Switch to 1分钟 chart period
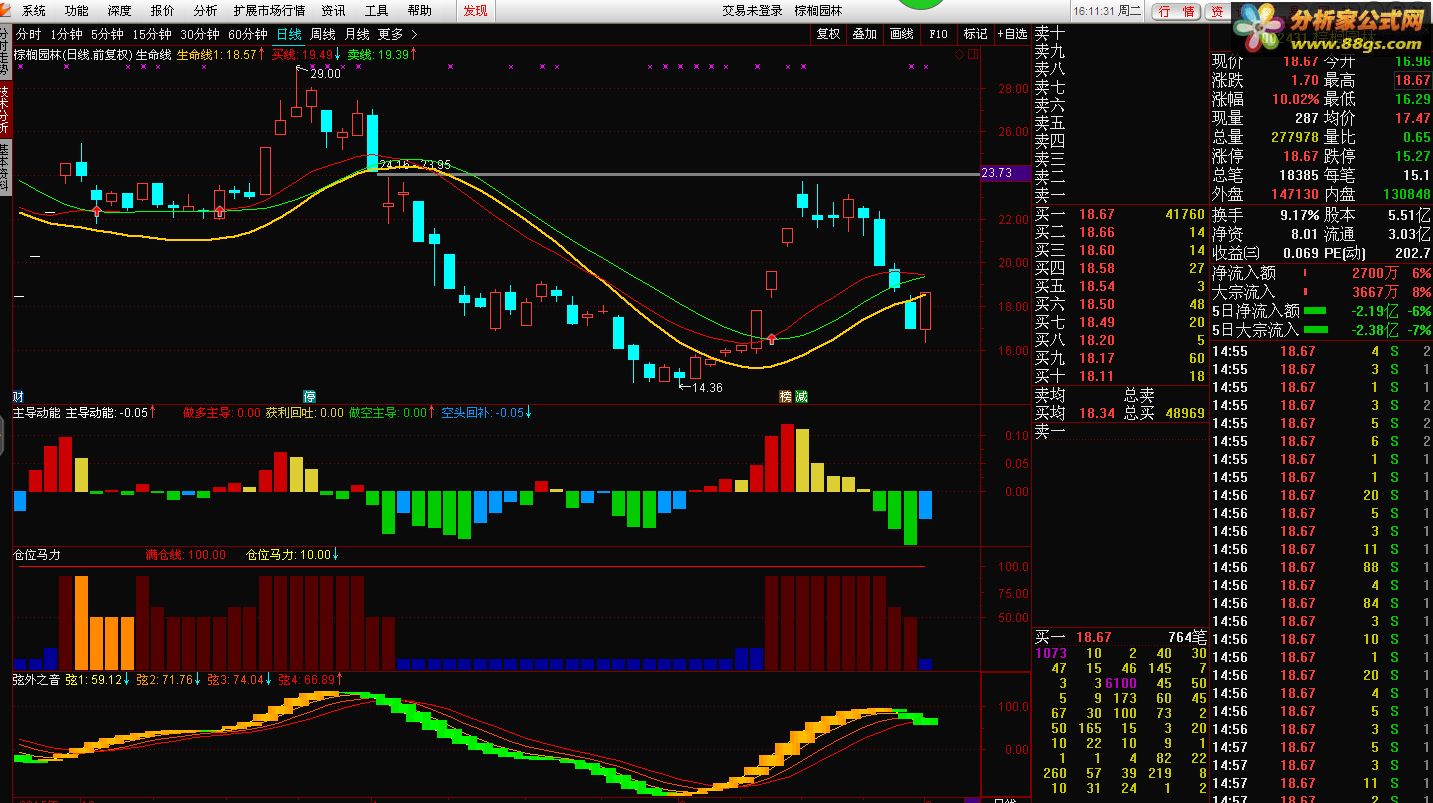 (66, 34)
